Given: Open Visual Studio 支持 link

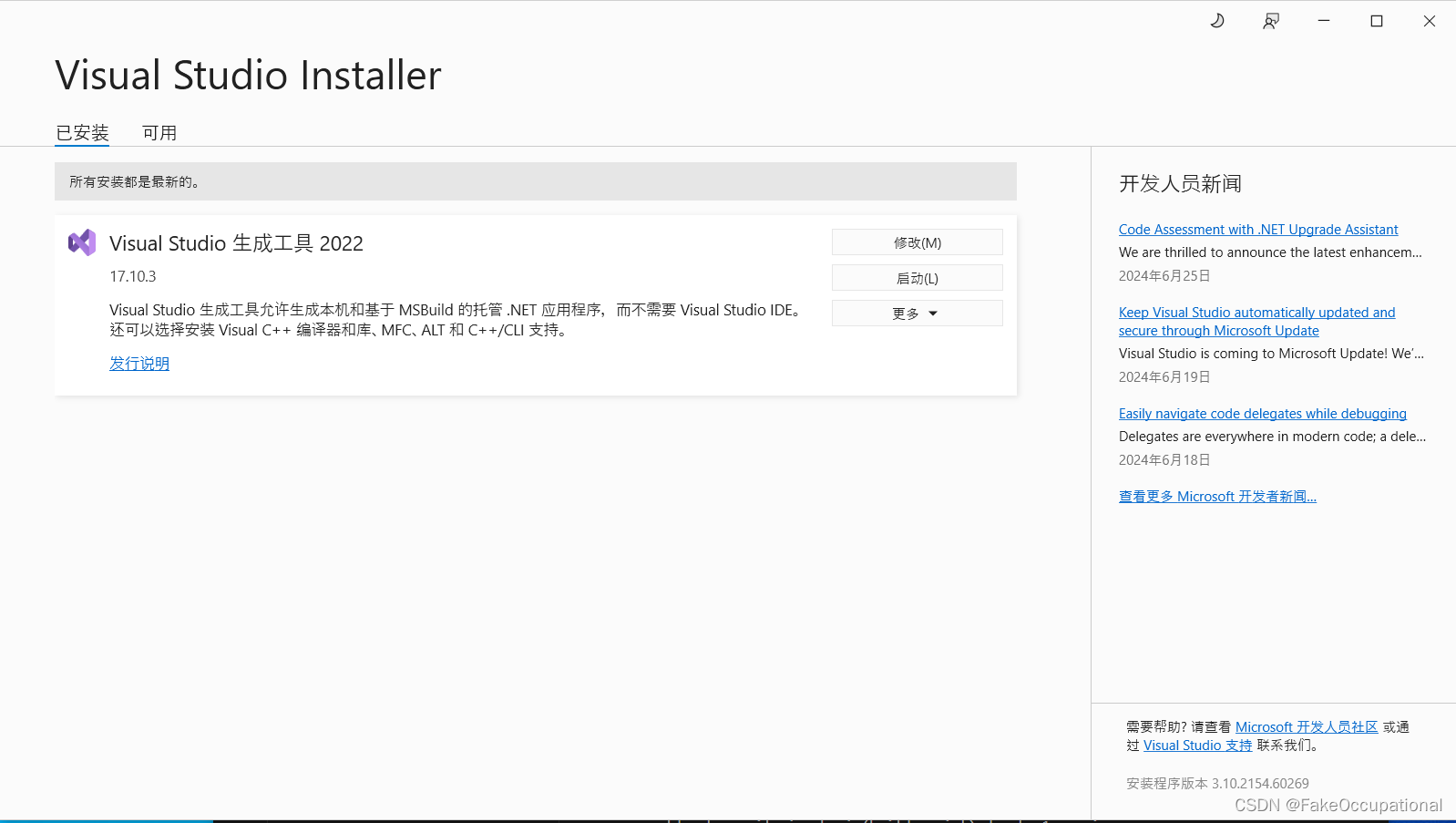Looking at the screenshot, I should tap(1198, 746).
